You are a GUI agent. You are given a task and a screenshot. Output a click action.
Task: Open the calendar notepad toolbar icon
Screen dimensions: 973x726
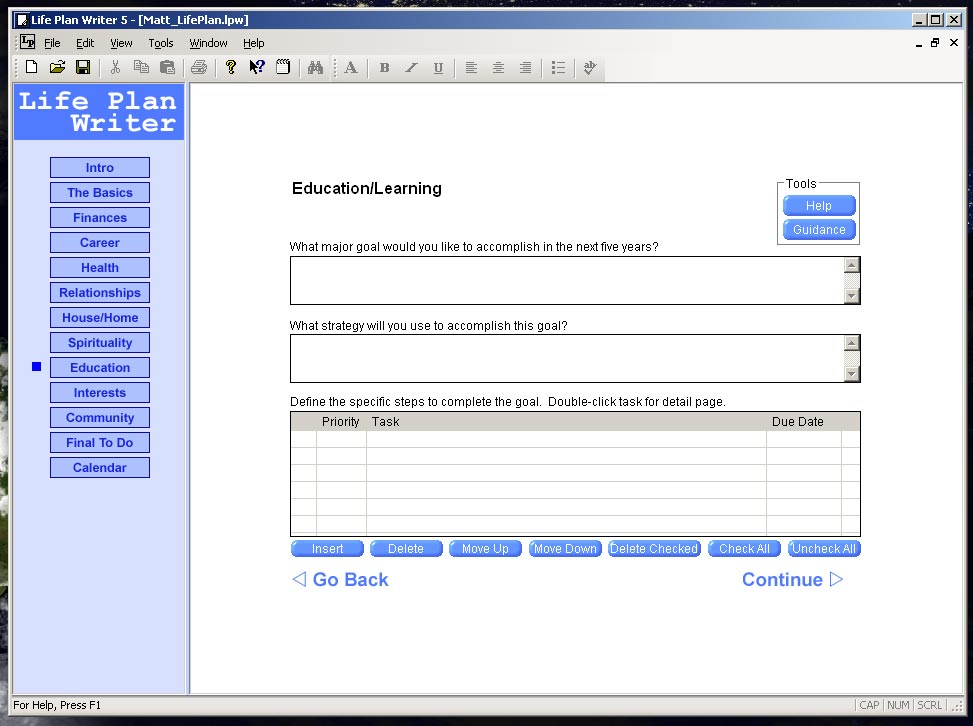coord(283,67)
